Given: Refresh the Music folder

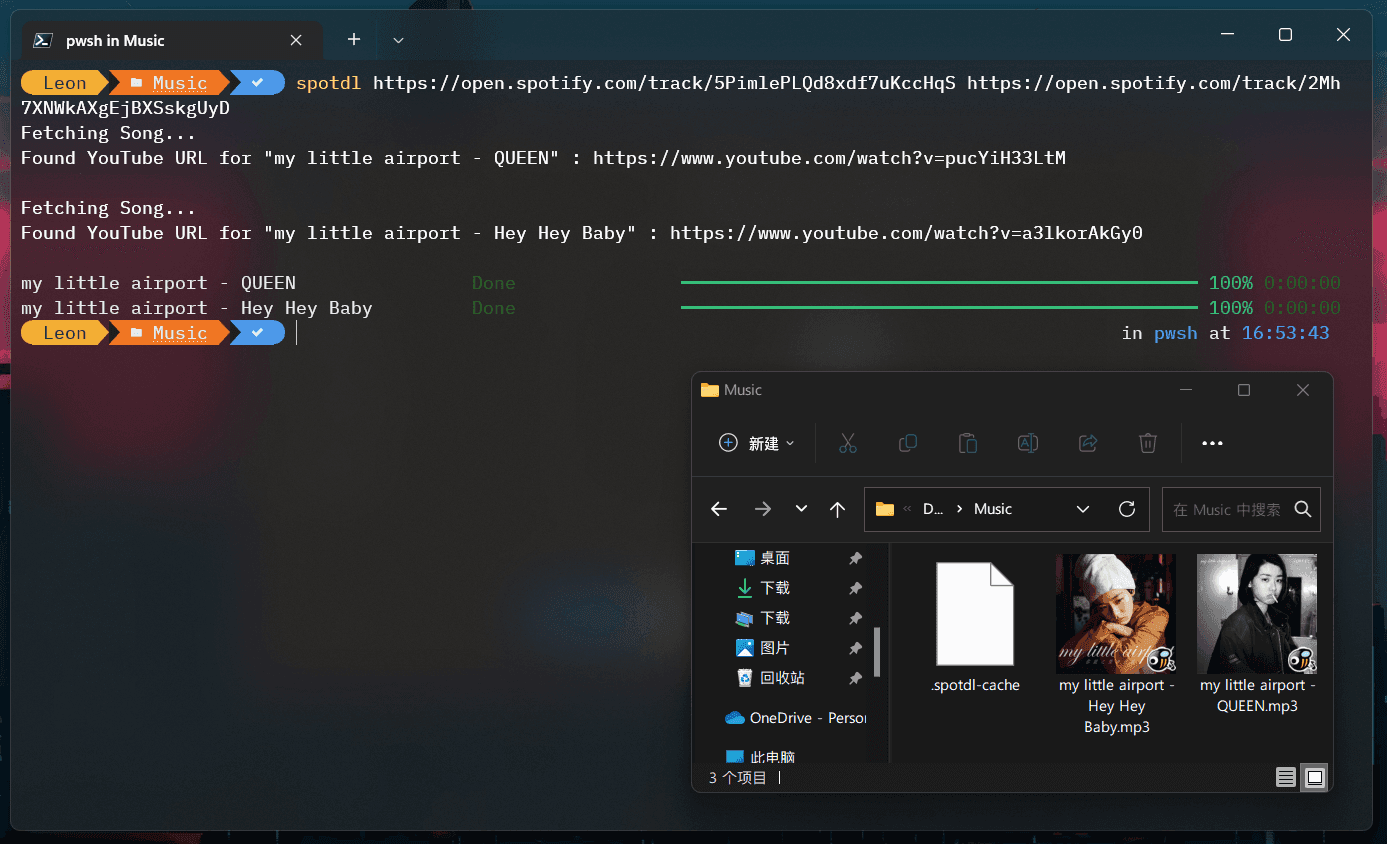Looking at the screenshot, I should tap(1127, 509).
